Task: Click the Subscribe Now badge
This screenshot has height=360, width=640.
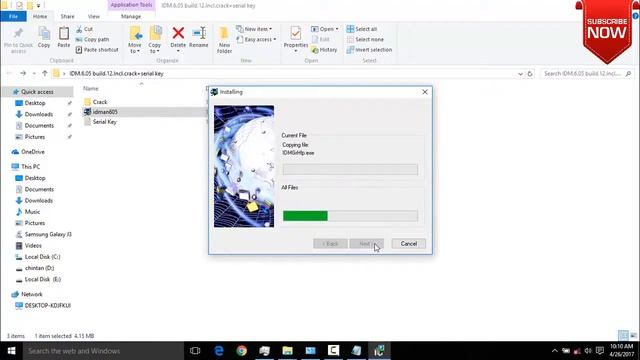Action: pos(607,33)
